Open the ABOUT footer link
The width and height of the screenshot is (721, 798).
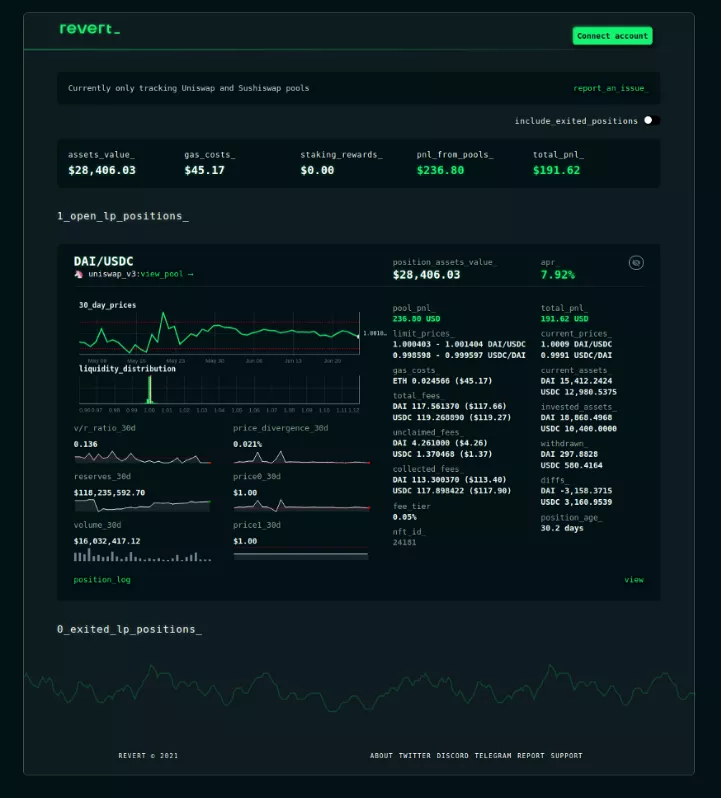(381, 756)
